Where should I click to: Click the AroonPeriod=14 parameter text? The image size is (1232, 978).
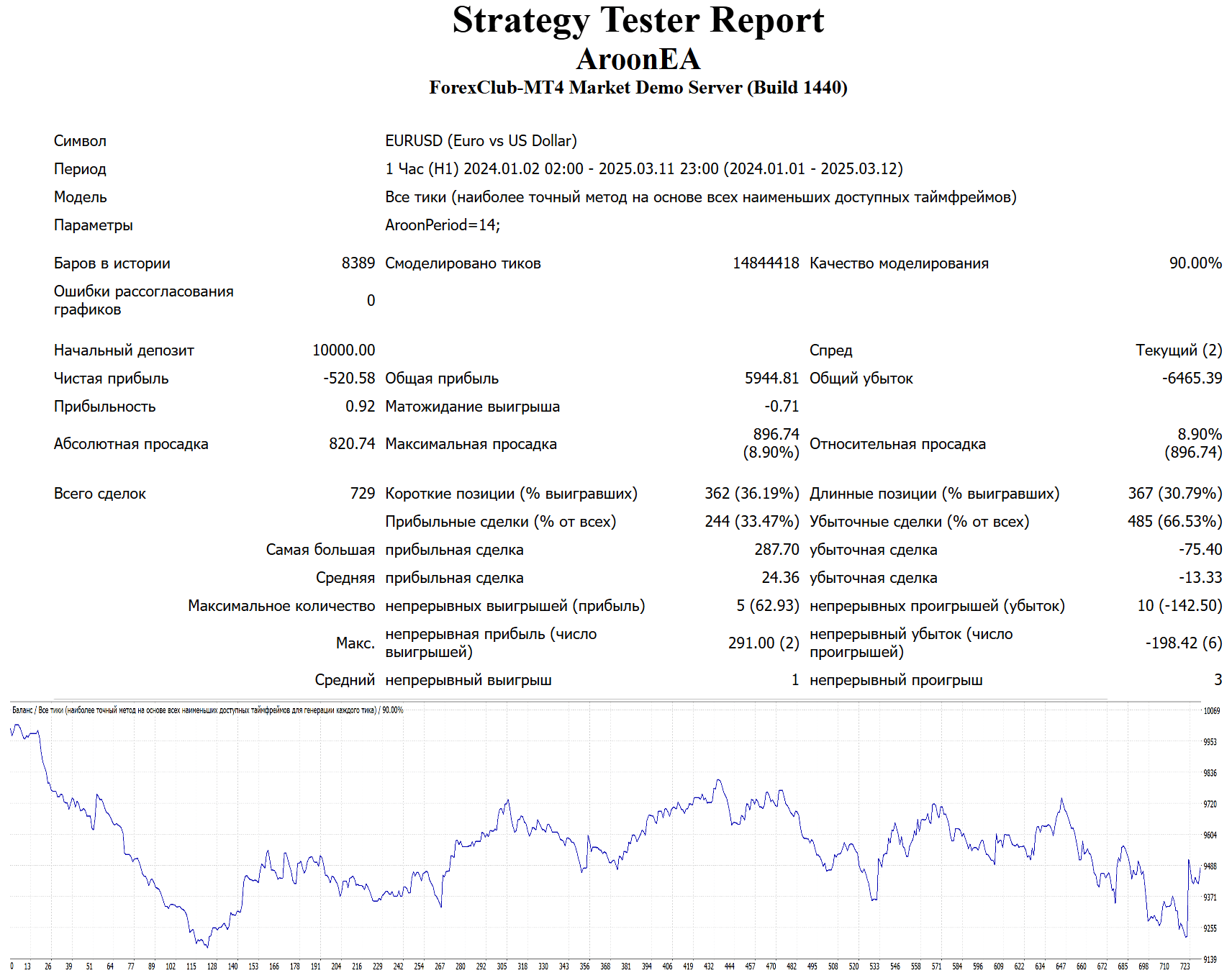442,225
